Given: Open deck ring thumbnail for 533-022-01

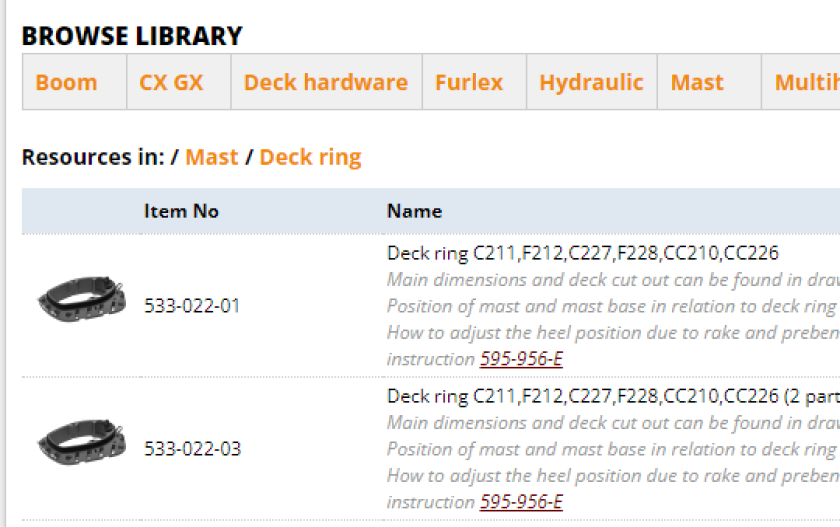Looking at the screenshot, I should 81,299.
